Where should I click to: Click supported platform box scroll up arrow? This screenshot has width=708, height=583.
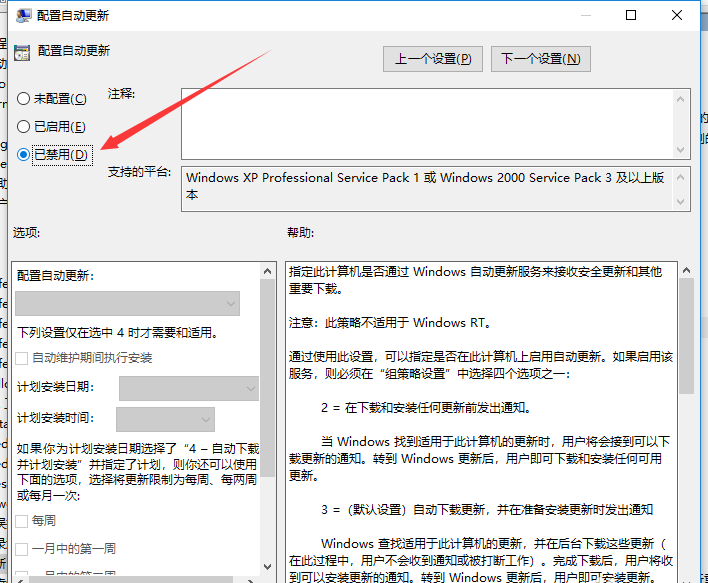[x=680, y=177]
